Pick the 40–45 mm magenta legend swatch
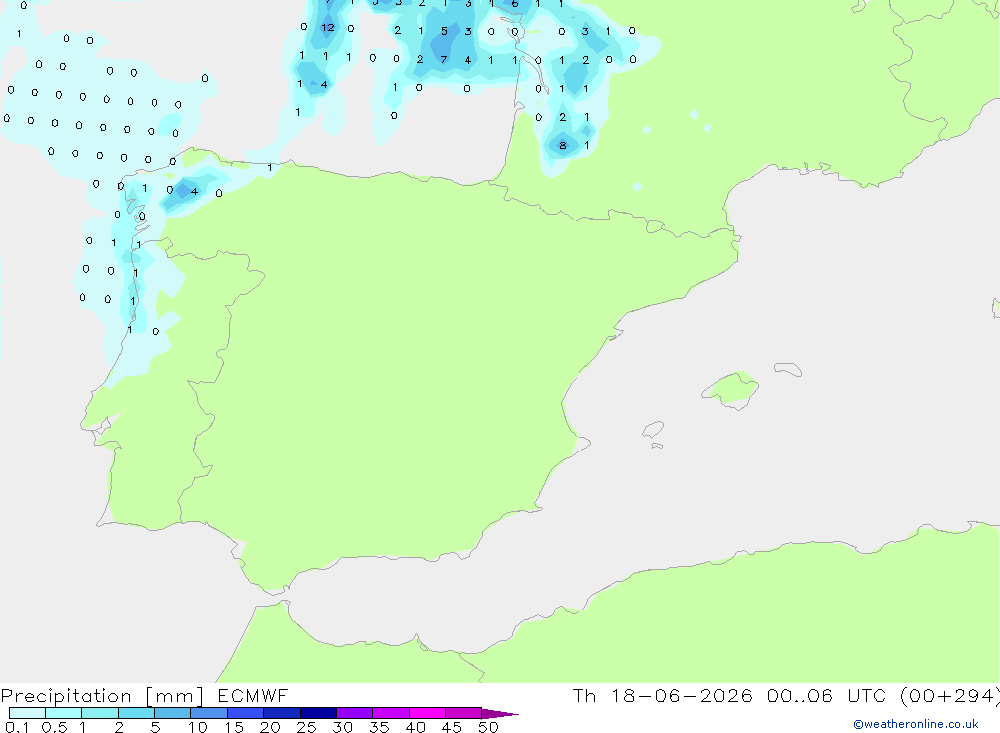The height and width of the screenshot is (733, 1000). click(427, 713)
